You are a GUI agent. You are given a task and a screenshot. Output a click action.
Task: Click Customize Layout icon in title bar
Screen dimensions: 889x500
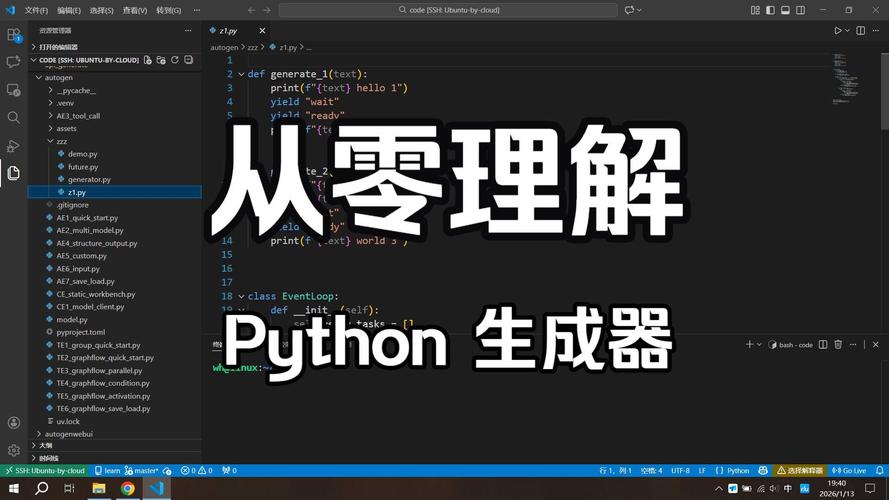755,10
